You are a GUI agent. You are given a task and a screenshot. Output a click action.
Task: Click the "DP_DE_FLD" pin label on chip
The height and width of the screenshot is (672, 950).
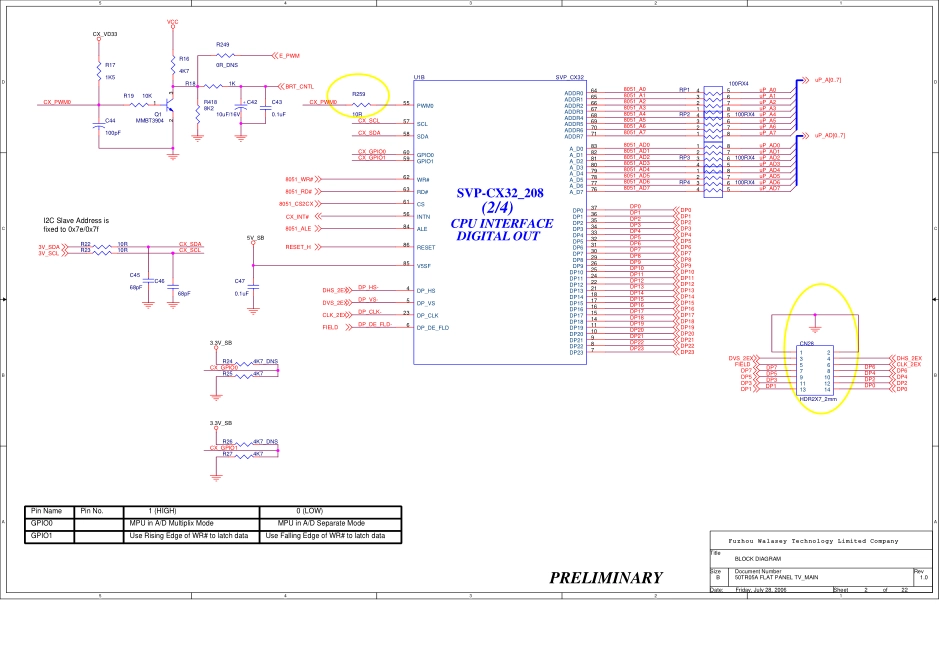pos(433,328)
